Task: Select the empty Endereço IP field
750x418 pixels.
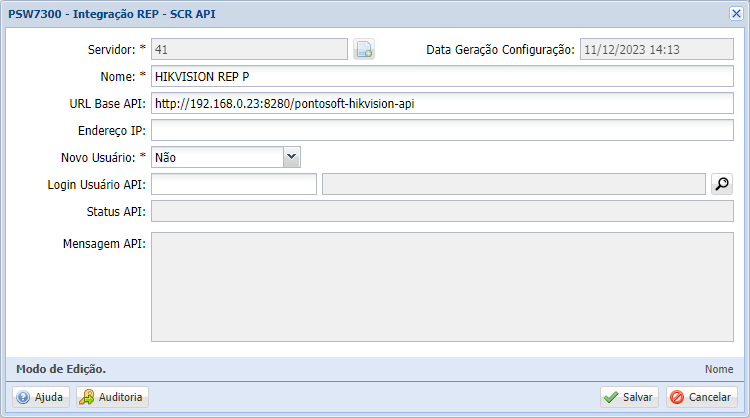Action: (442, 130)
